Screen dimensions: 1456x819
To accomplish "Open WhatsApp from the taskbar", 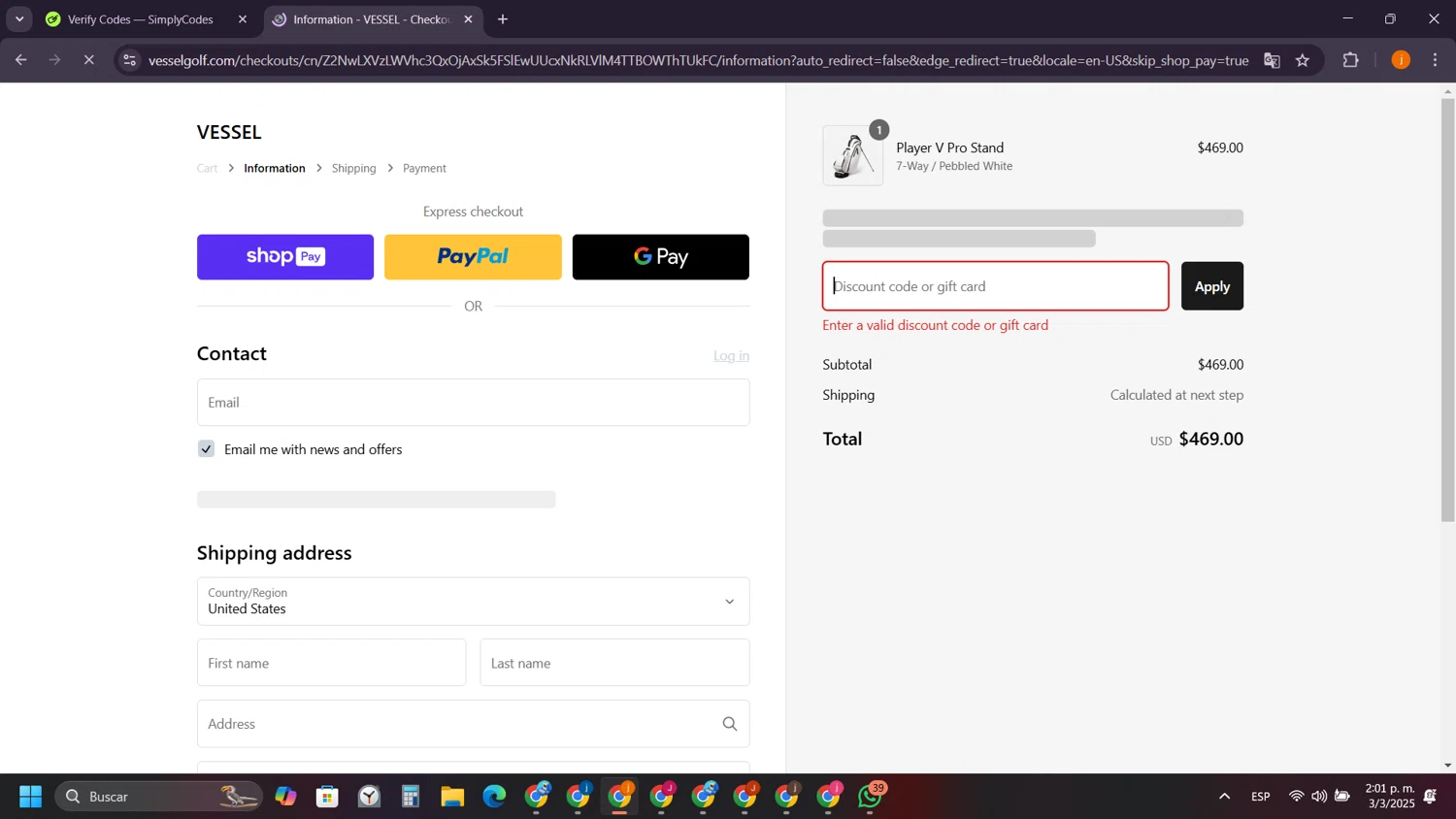I will pyautogui.click(x=871, y=797).
